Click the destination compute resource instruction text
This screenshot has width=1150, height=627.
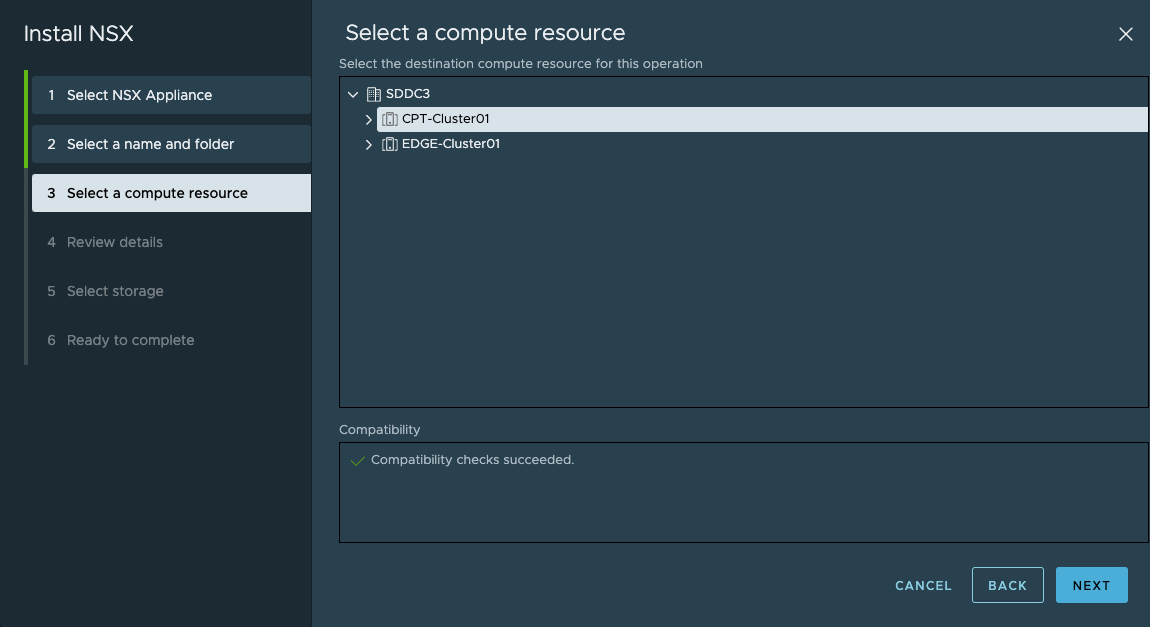click(x=521, y=64)
